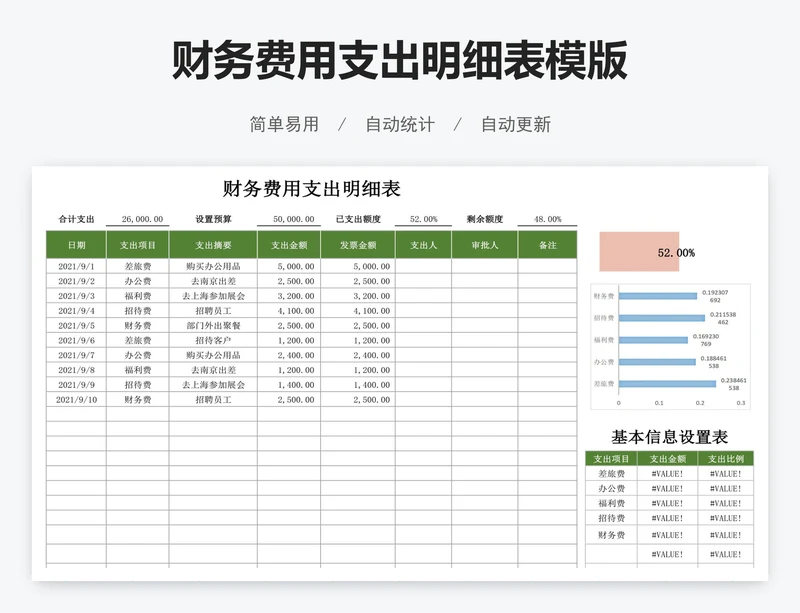Click the sheet title 财务费用支出明细表
The height and width of the screenshot is (613, 800).
[311, 189]
